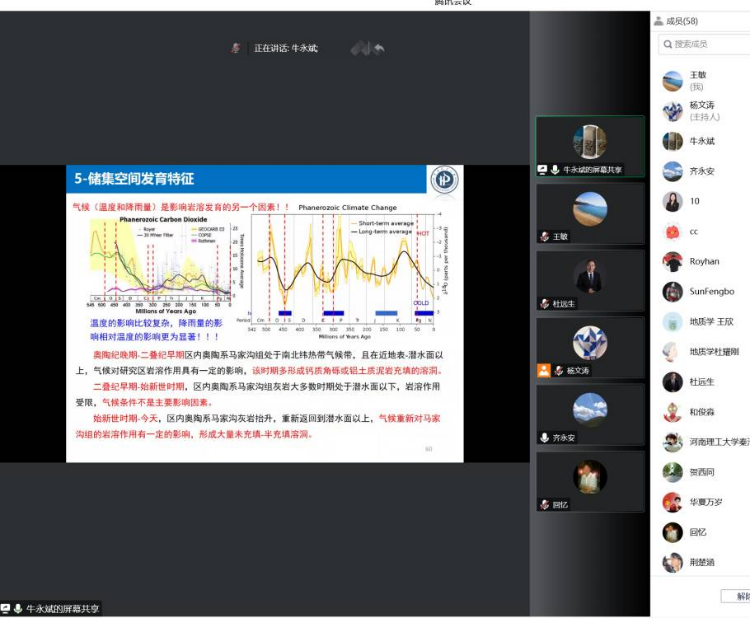Click the muted mic icon beside speaking indicator
Image resolution: width=750 pixels, height=618 pixels.
(236, 48)
